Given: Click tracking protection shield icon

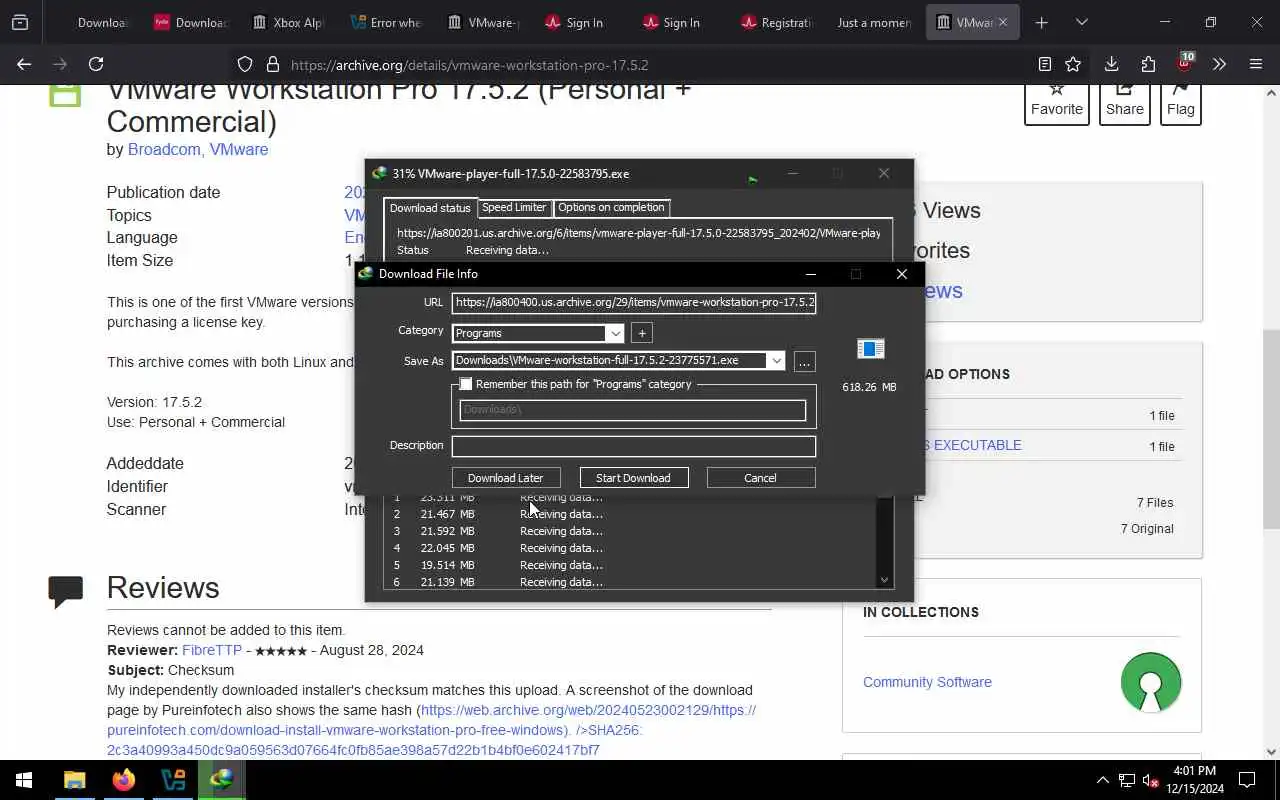Looking at the screenshot, I should pos(245,64).
